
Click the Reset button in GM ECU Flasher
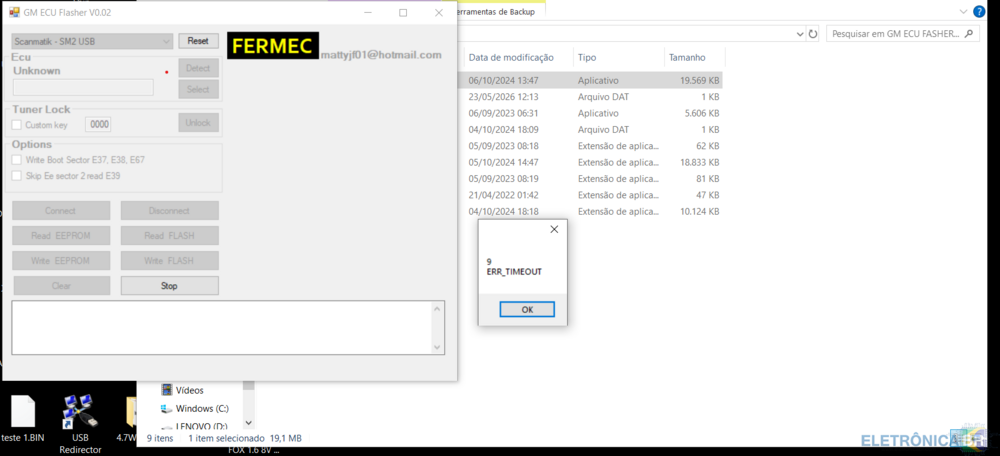198,41
